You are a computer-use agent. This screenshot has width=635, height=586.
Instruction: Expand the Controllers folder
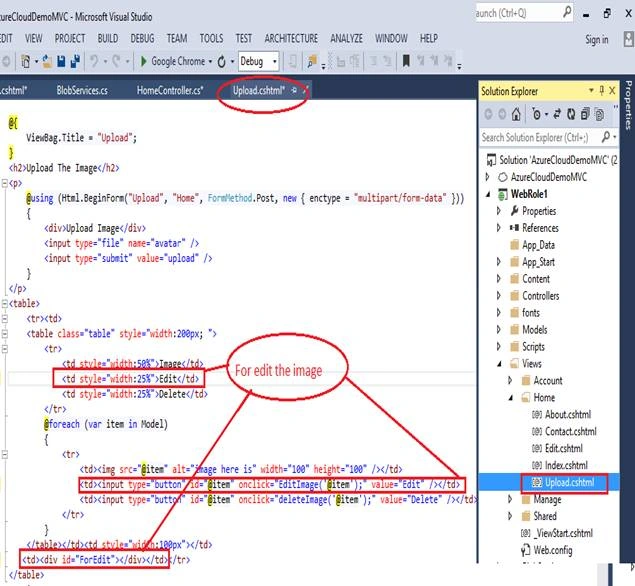pos(499,296)
